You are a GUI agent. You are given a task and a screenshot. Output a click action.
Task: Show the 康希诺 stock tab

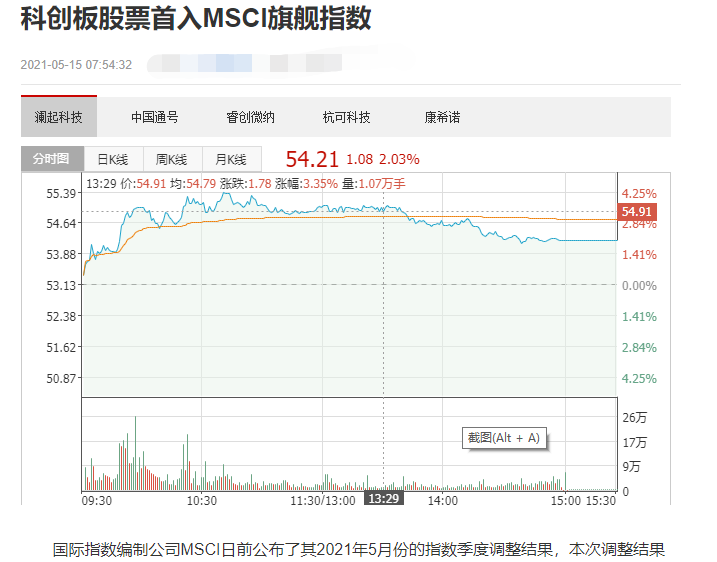tap(442, 118)
